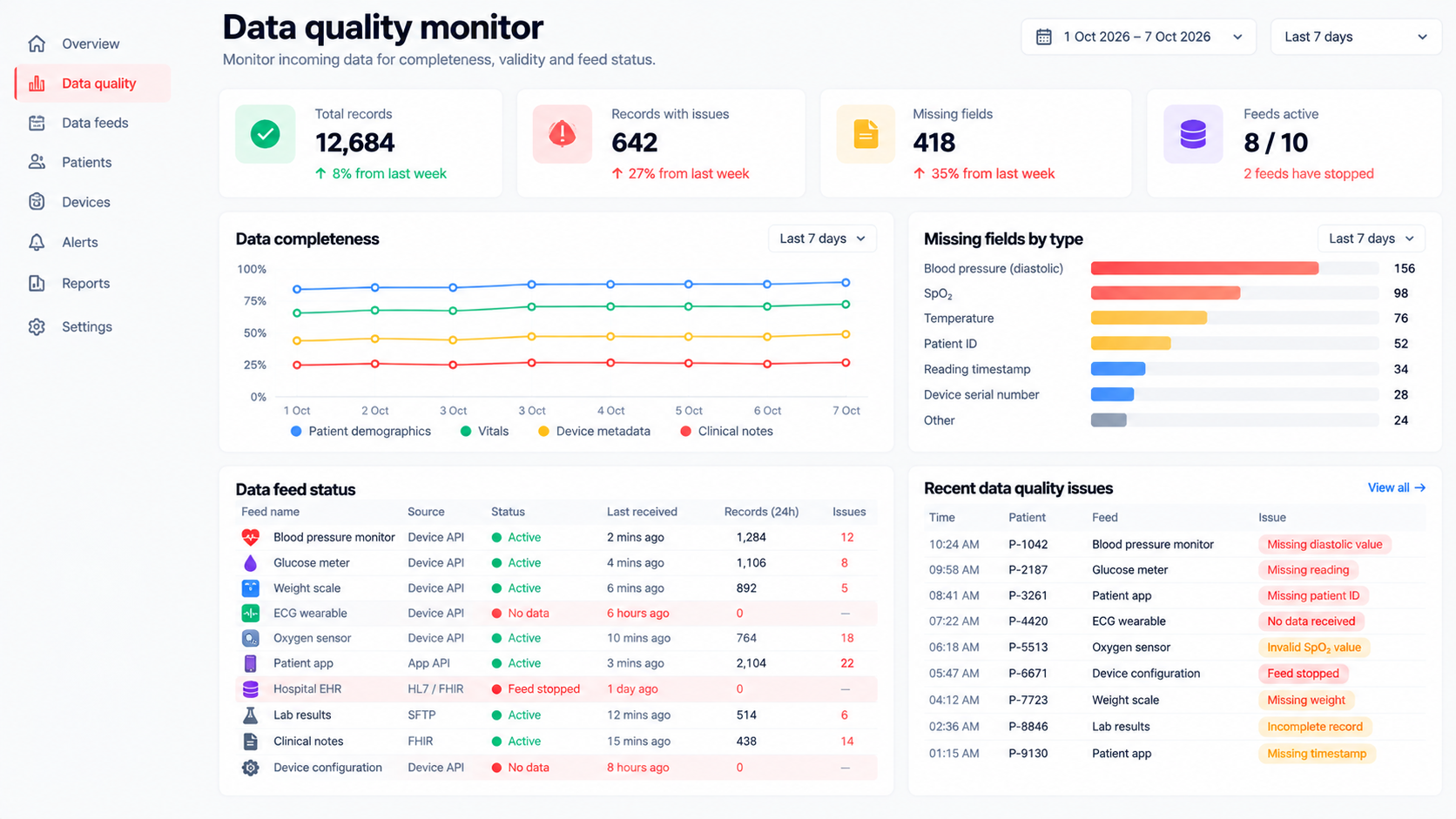Click the Glucose meter droplet icon
This screenshot has width=1456, height=819.
250,562
